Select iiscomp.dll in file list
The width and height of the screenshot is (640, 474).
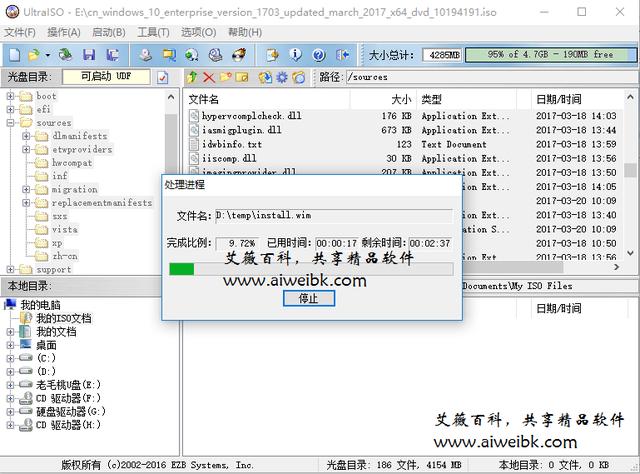(229, 158)
